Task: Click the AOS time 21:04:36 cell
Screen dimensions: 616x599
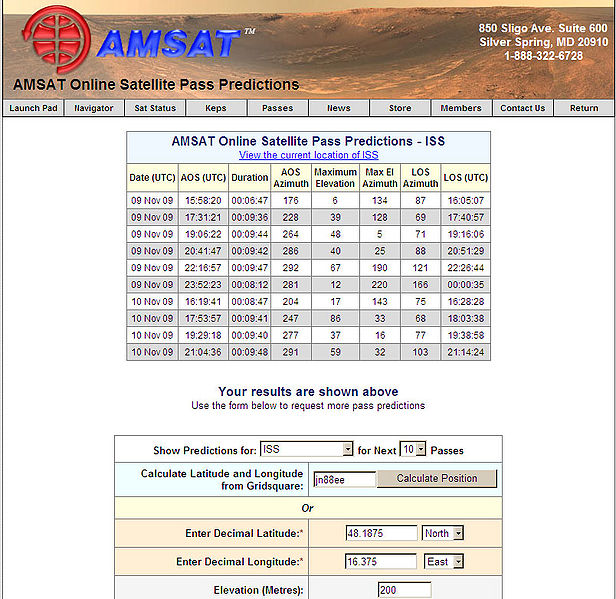Action: click(203, 352)
